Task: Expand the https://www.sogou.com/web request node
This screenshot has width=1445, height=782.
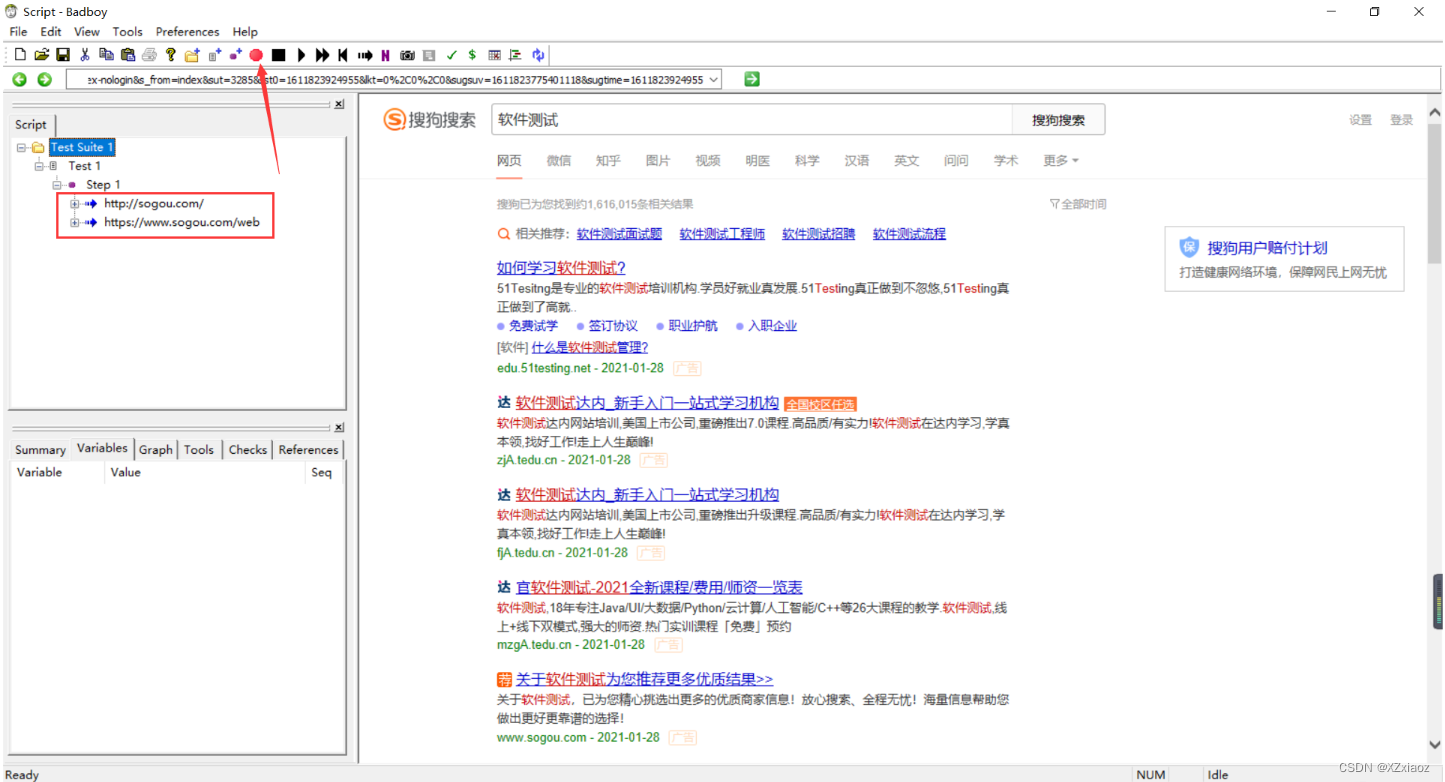Action: click(x=75, y=222)
